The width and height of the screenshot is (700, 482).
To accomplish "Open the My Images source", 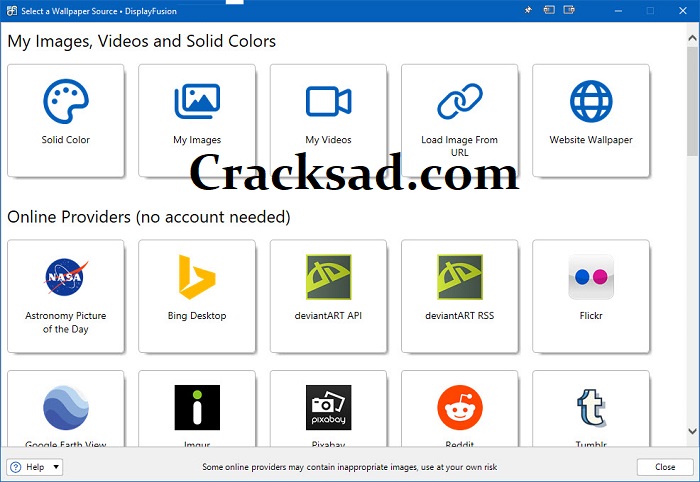I will click(197, 120).
